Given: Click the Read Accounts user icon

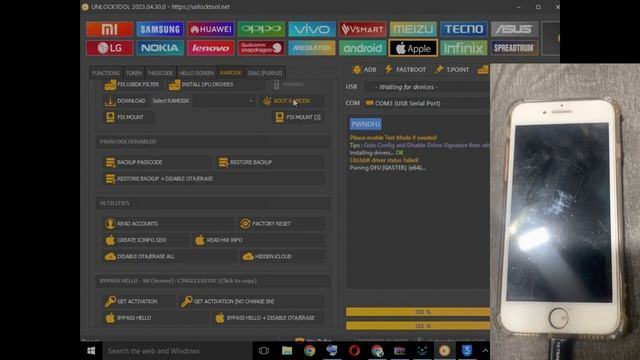Looking at the screenshot, I should pyautogui.click(x=110, y=224).
